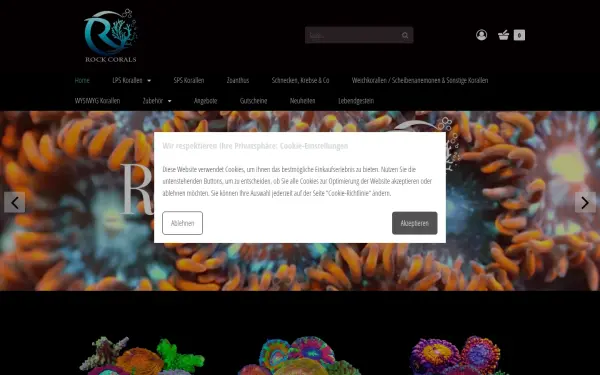Accept cookies with Akzeptieren button
This screenshot has width=600, height=375.
414,223
